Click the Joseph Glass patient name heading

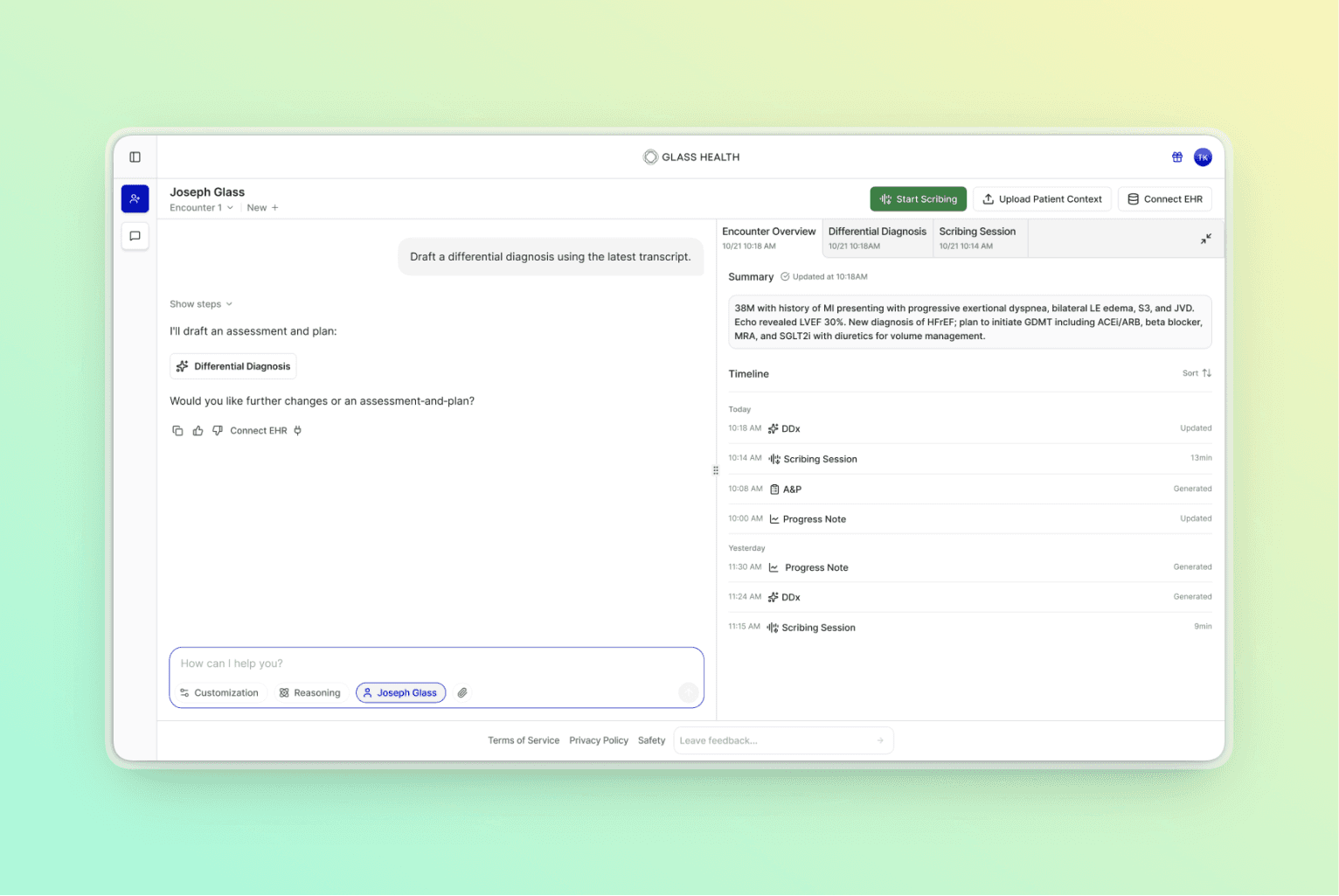[x=207, y=192]
